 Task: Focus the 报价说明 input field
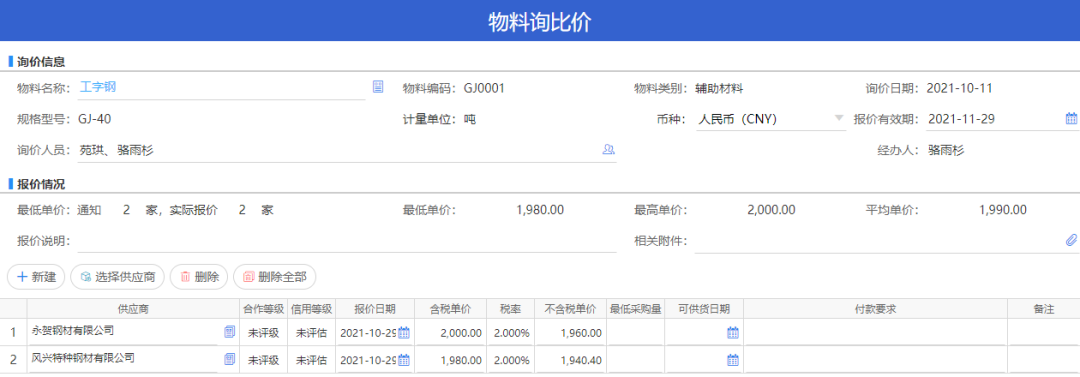(x=346, y=241)
